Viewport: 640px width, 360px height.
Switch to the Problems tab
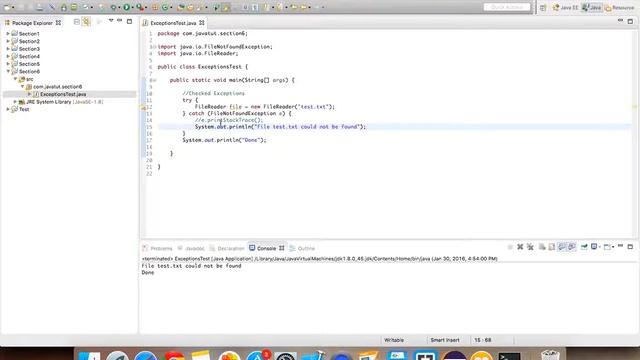coord(158,248)
